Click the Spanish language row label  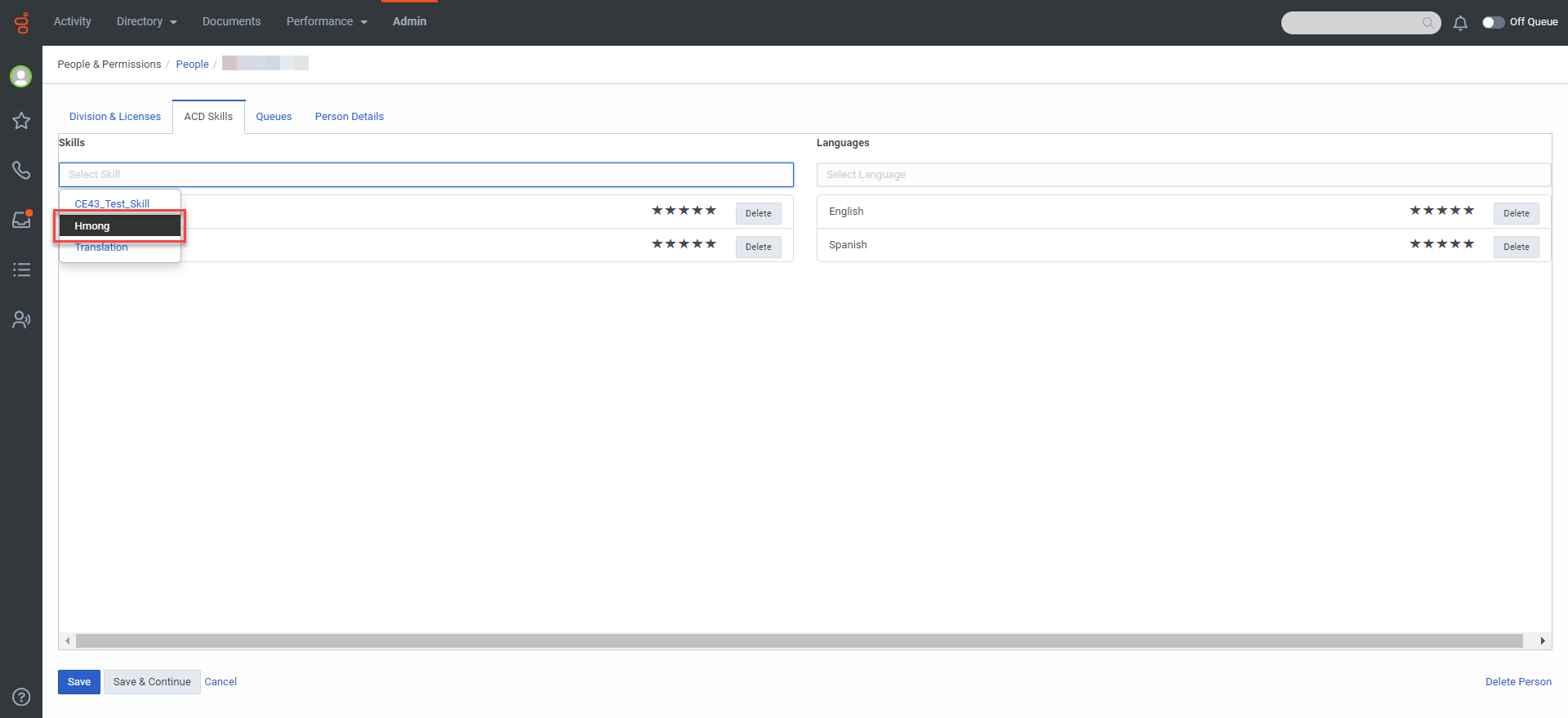(x=848, y=245)
